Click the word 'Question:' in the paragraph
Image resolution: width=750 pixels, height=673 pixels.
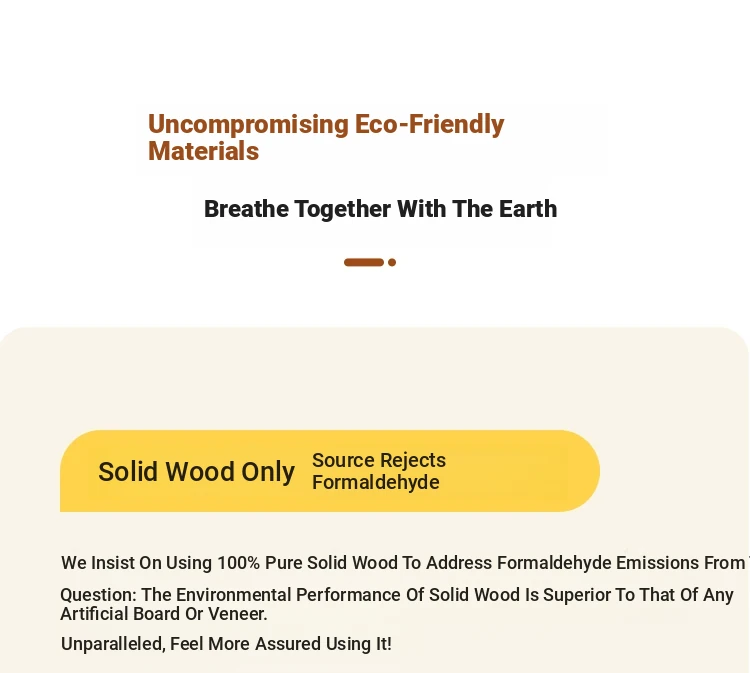(x=99, y=595)
